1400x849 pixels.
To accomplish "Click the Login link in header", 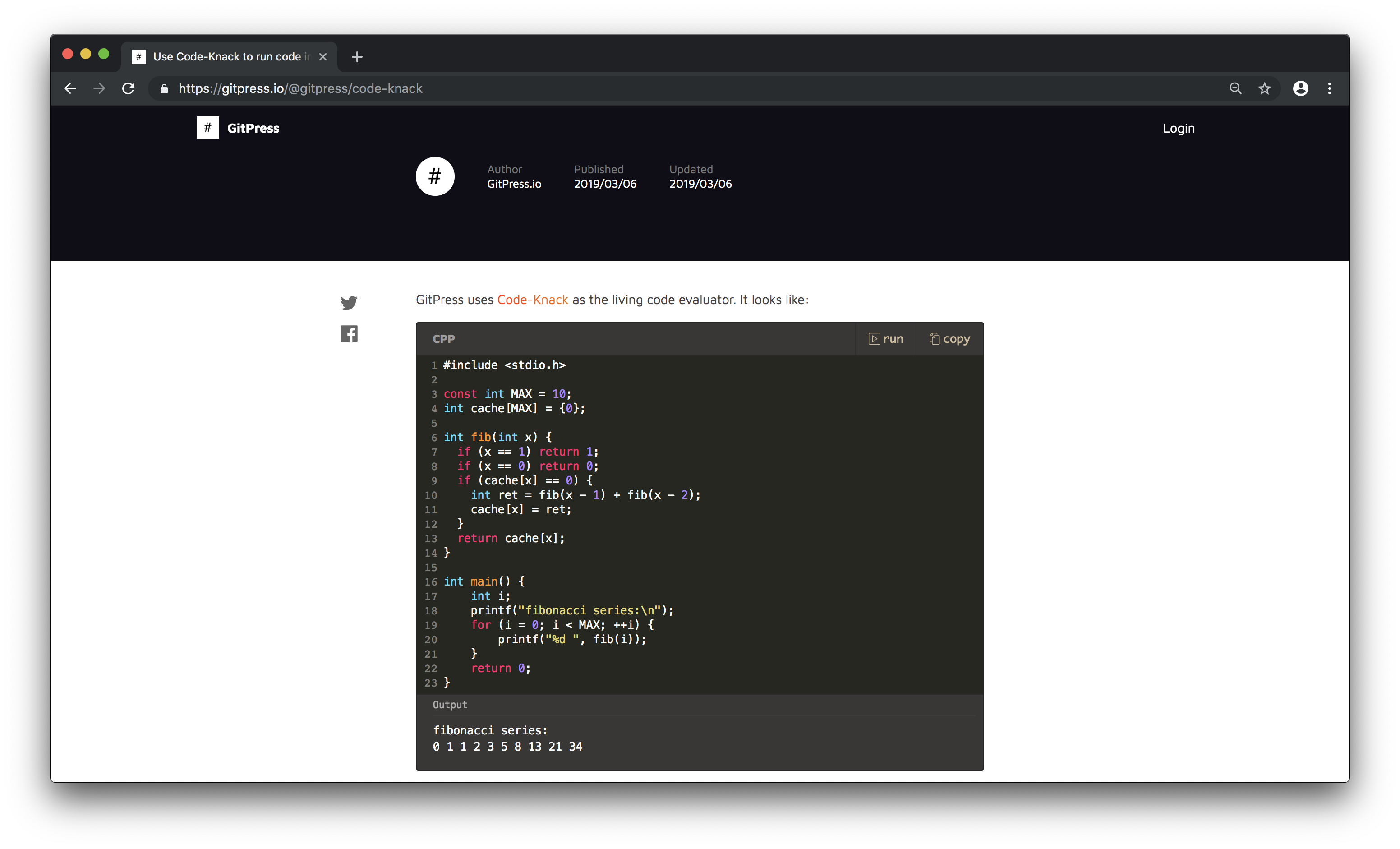I will click(x=1178, y=129).
